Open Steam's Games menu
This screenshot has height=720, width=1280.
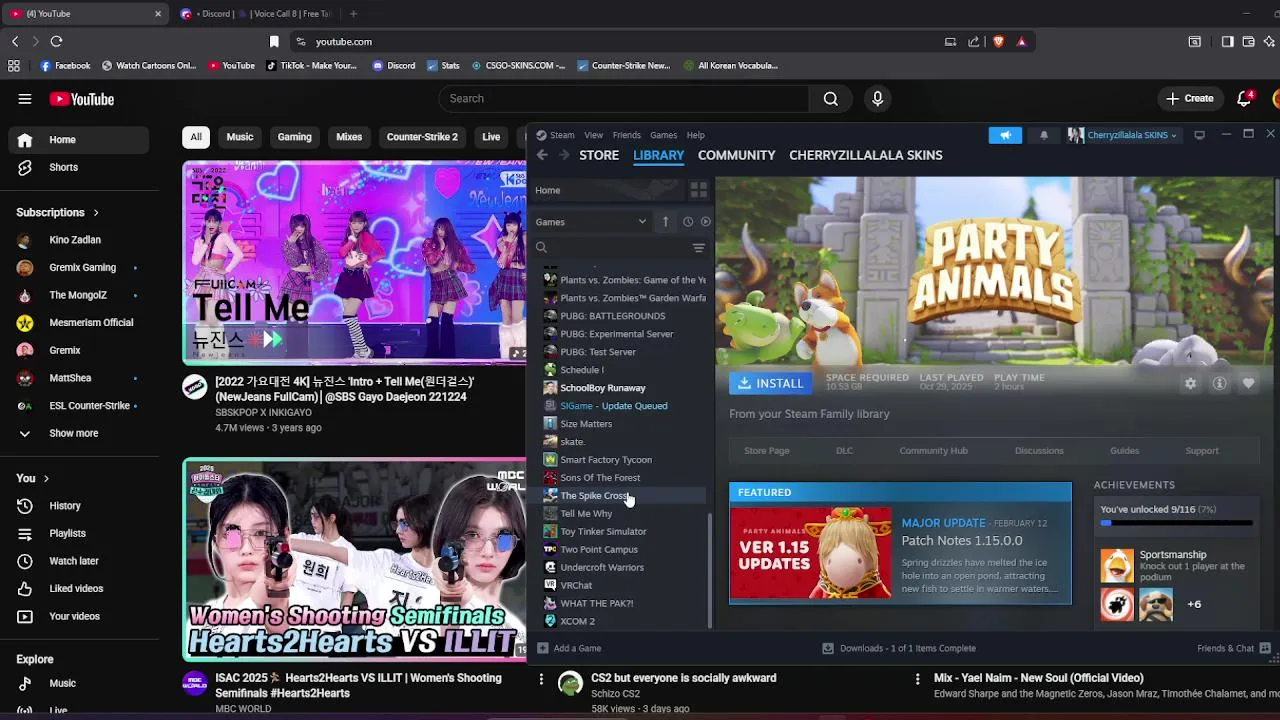tap(663, 135)
